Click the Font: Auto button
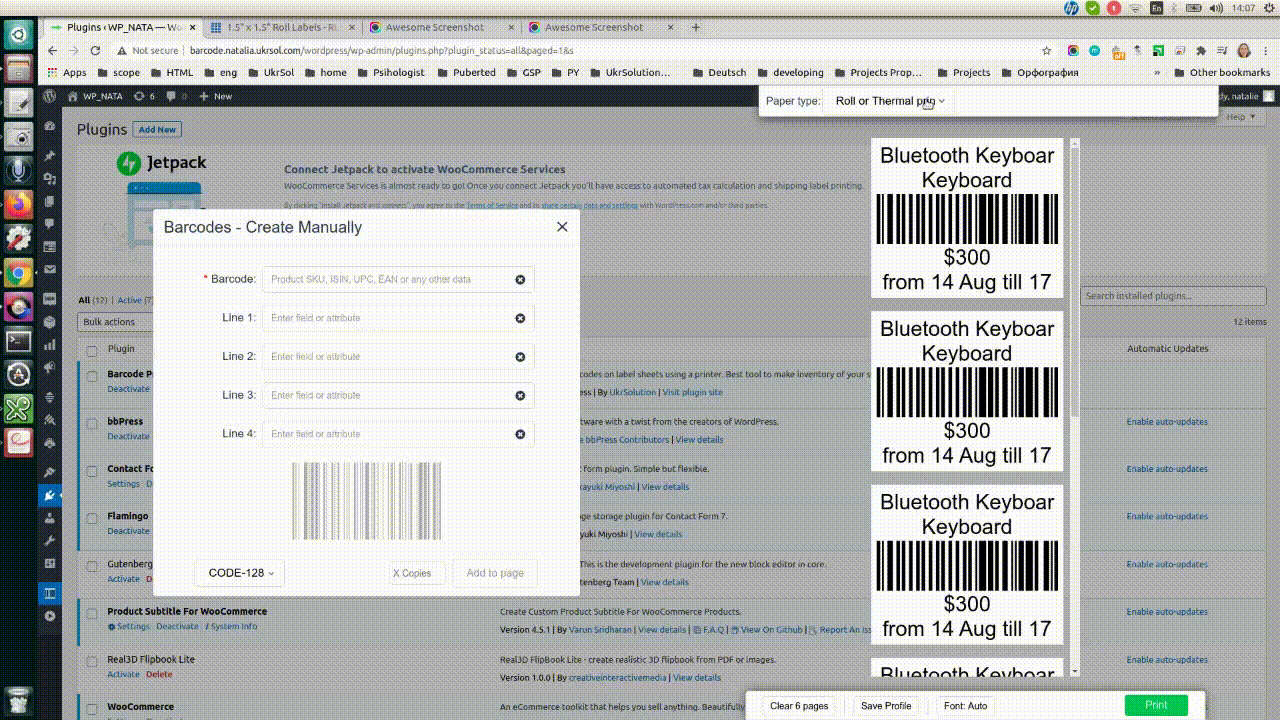Screen dimensions: 1280x720 pyautogui.click(x=965, y=706)
